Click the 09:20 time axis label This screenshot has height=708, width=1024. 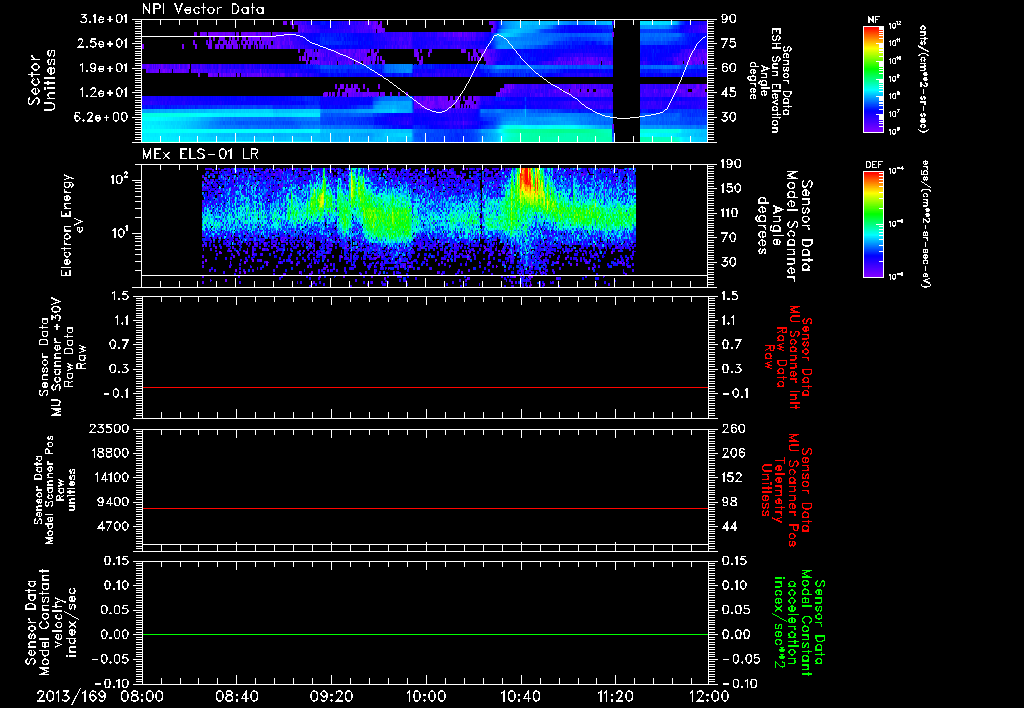[331, 696]
